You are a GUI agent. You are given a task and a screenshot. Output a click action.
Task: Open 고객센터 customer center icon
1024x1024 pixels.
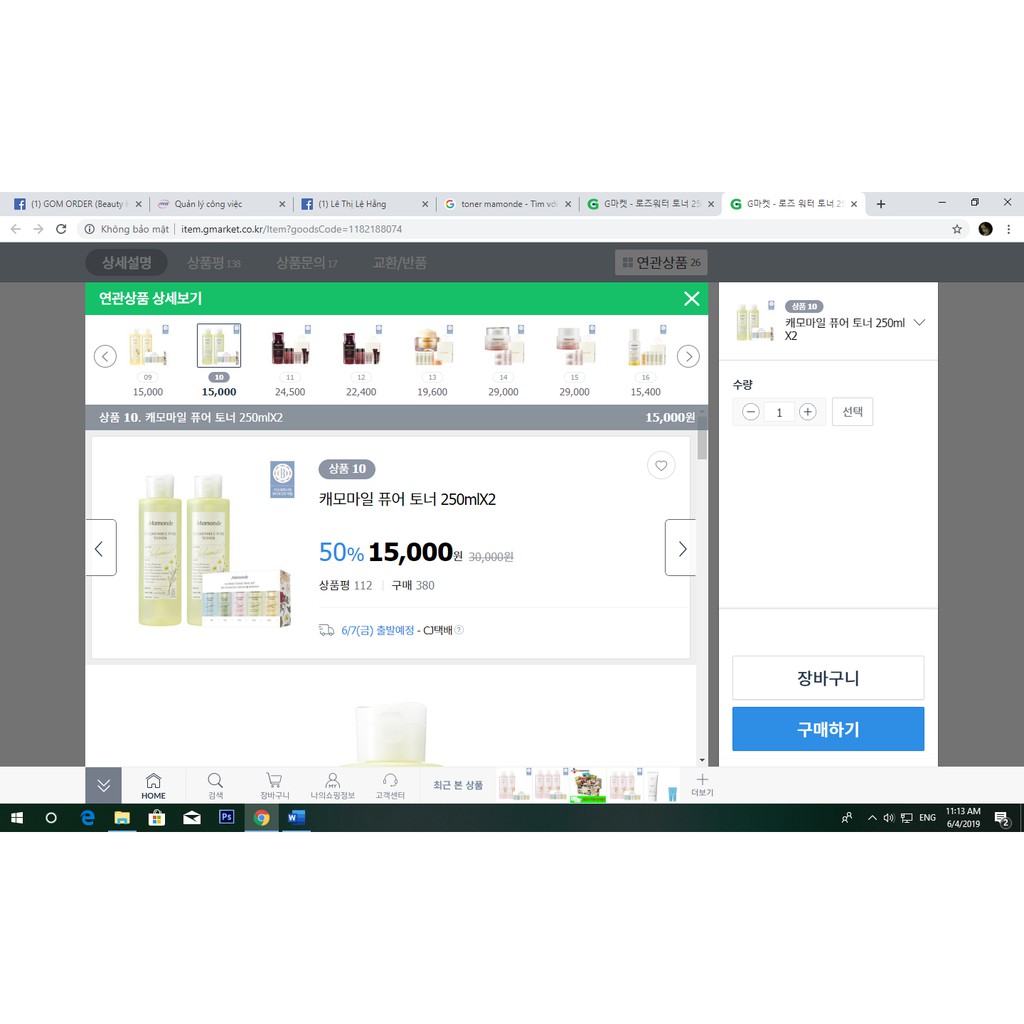390,786
